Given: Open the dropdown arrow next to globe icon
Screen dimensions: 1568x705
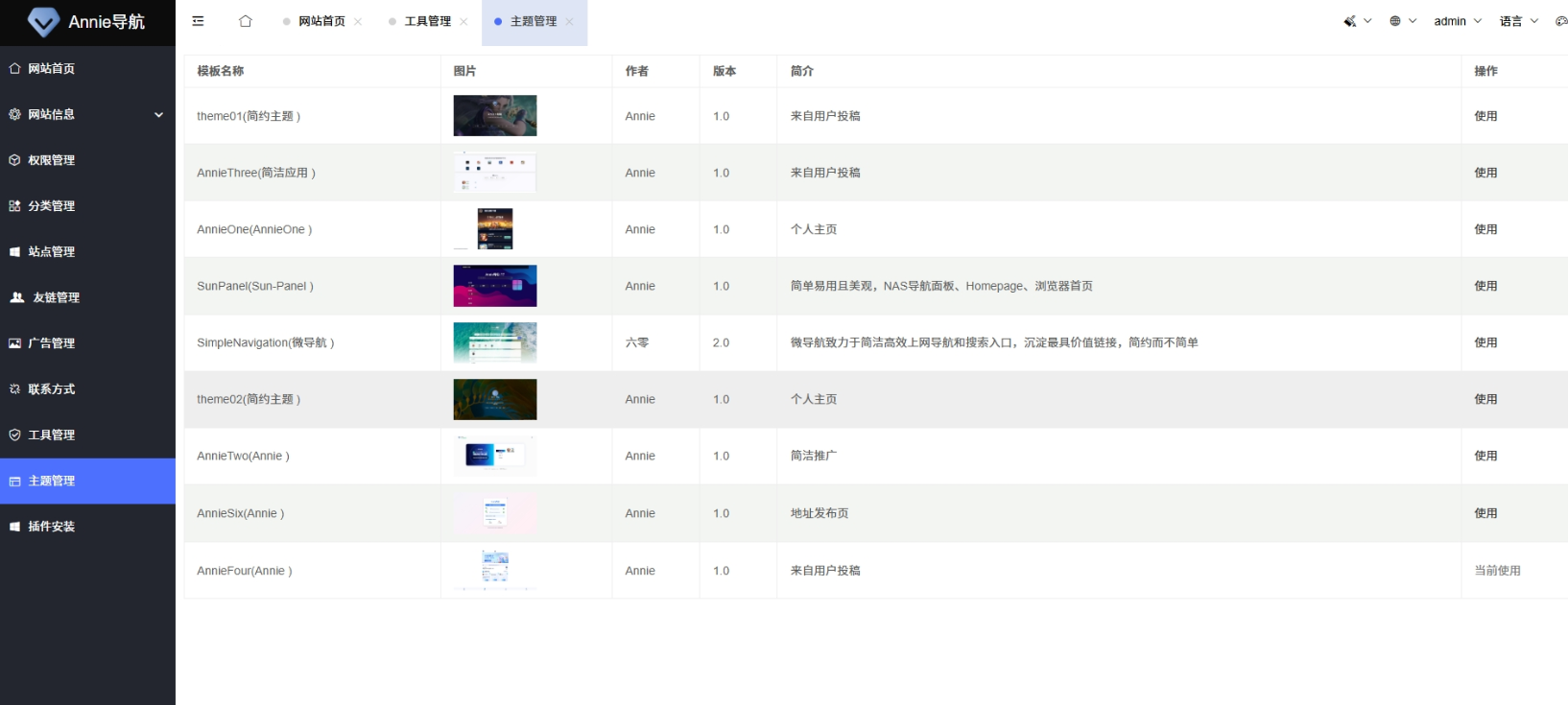Looking at the screenshot, I should 1413,21.
